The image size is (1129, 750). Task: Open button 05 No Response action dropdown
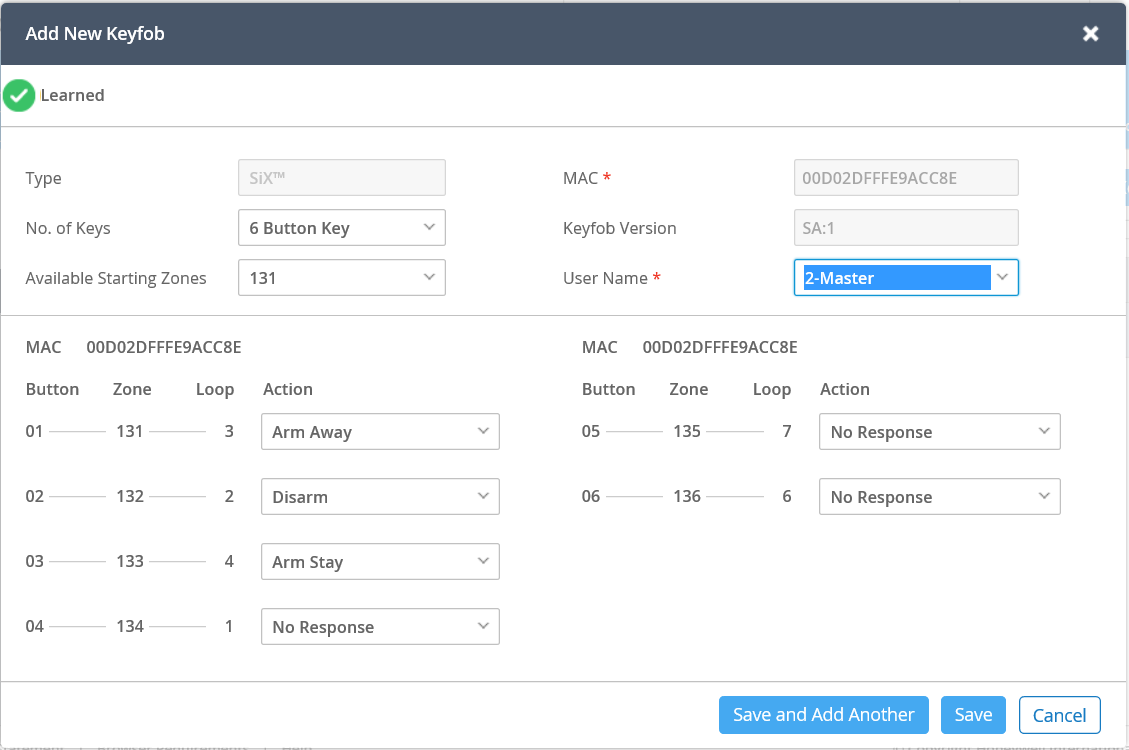(x=940, y=432)
